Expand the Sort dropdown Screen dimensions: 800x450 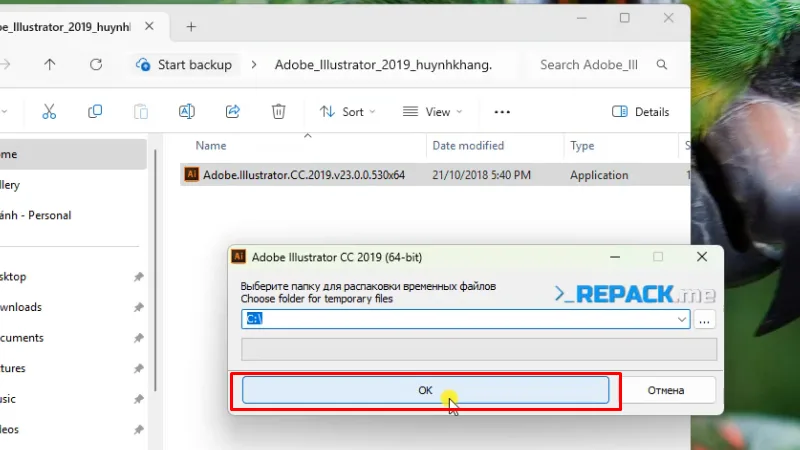tap(347, 112)
